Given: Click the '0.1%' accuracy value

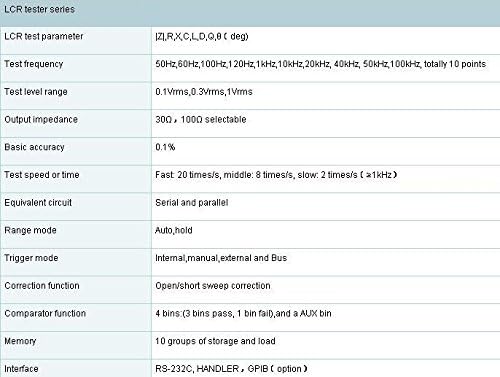Looking at the screenshot, I should (165, 147).
